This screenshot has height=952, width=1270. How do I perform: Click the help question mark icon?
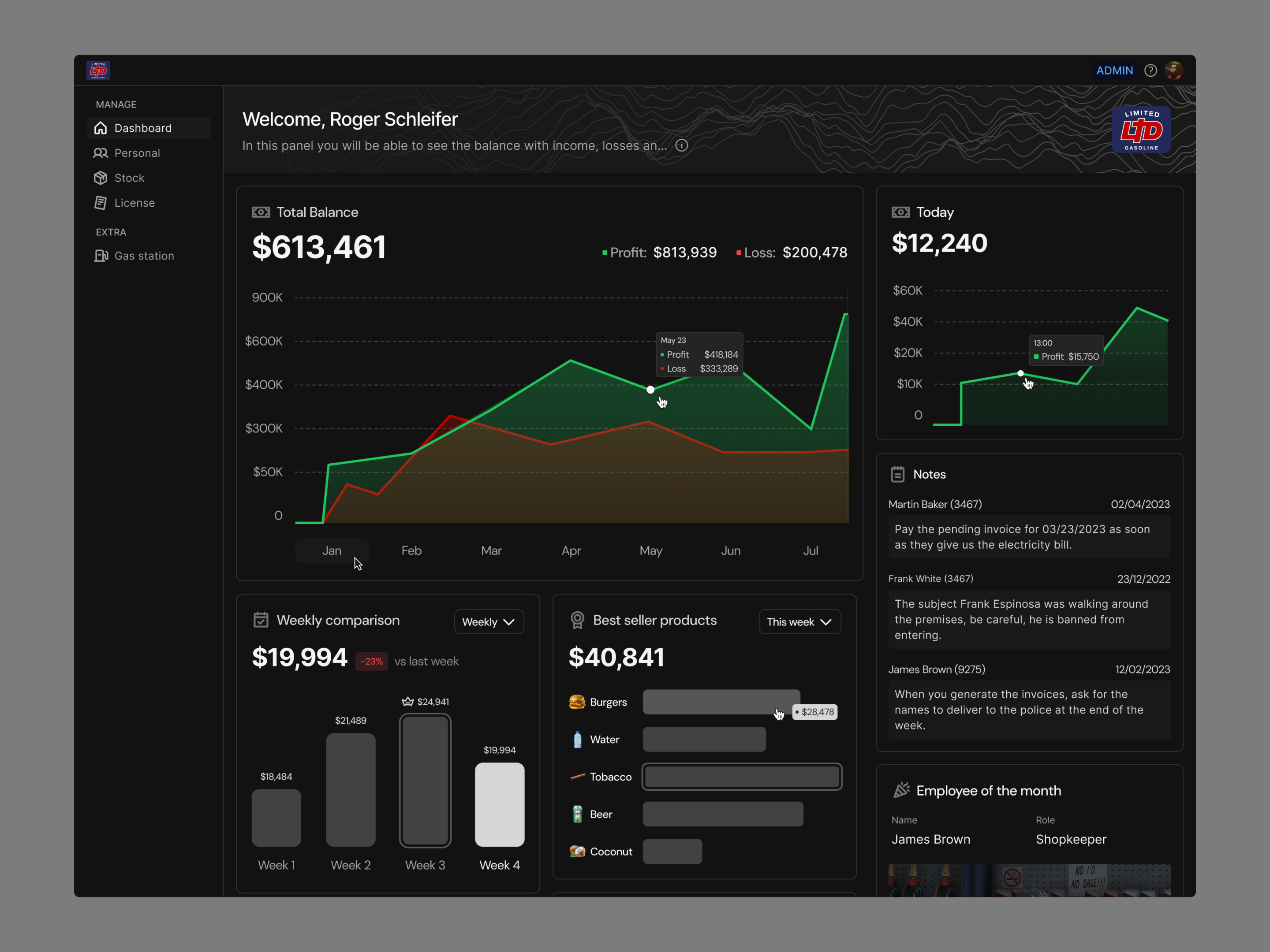click(1150, 71)
